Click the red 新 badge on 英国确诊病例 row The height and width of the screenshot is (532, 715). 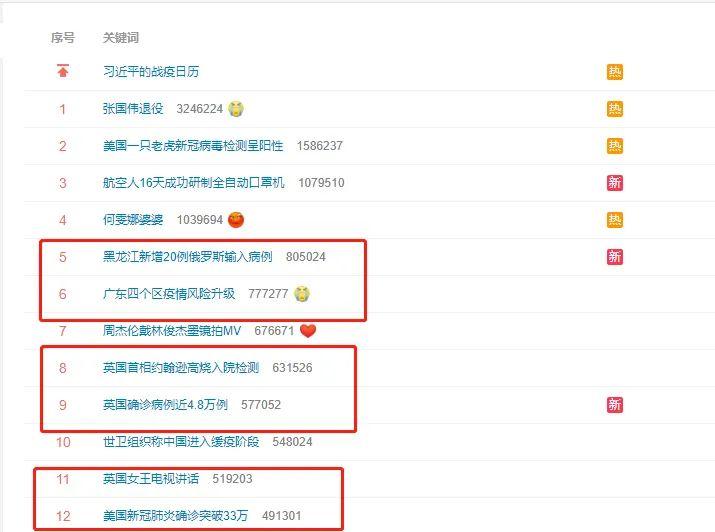click(x=615, y=404)
